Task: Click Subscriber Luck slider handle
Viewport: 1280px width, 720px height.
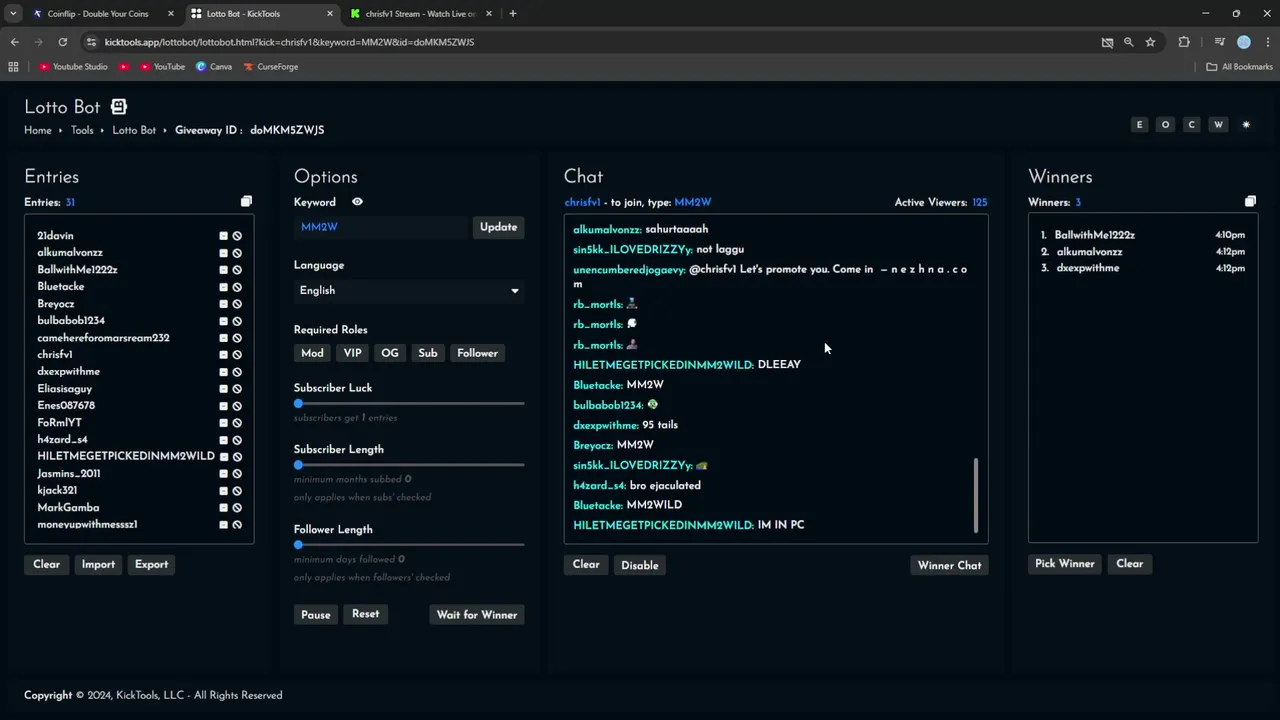Action: [298, 404]
